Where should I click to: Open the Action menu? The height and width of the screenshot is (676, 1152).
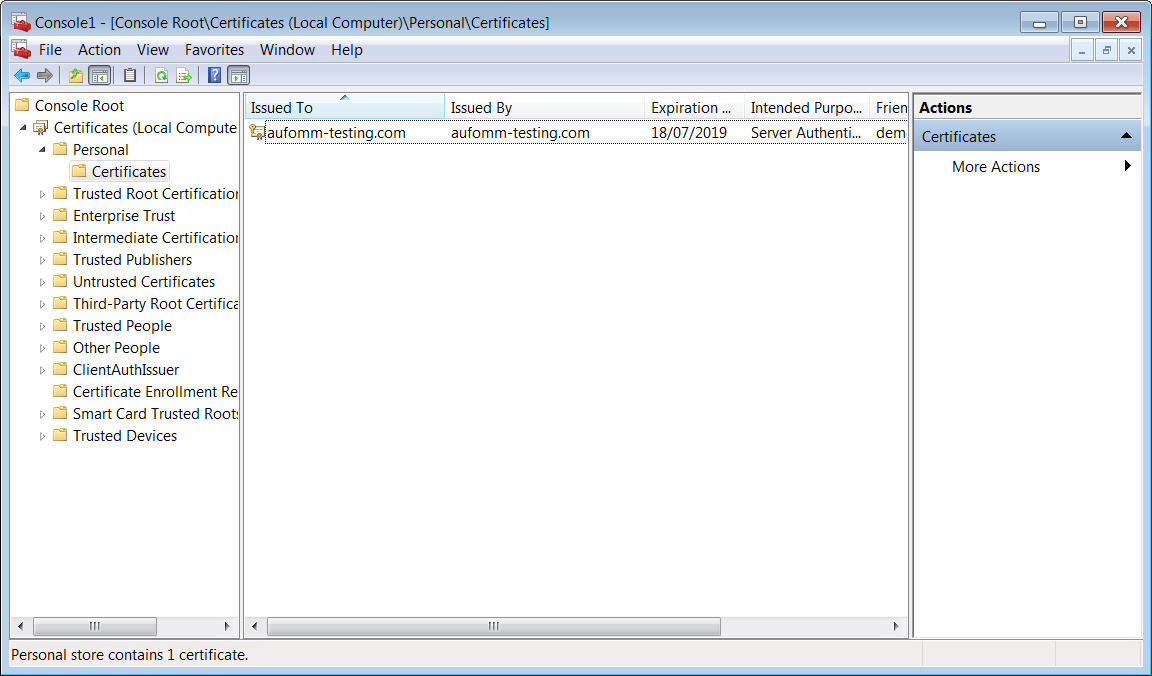(99, 50)
